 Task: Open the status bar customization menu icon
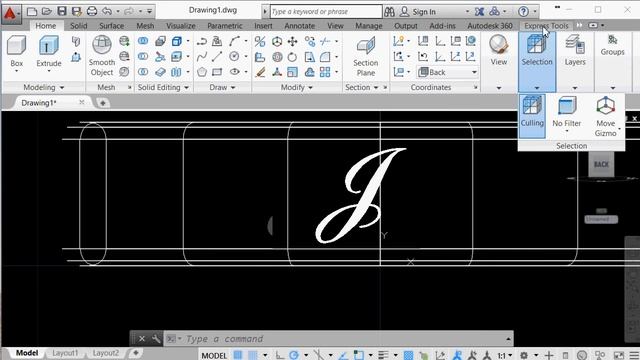634,355
